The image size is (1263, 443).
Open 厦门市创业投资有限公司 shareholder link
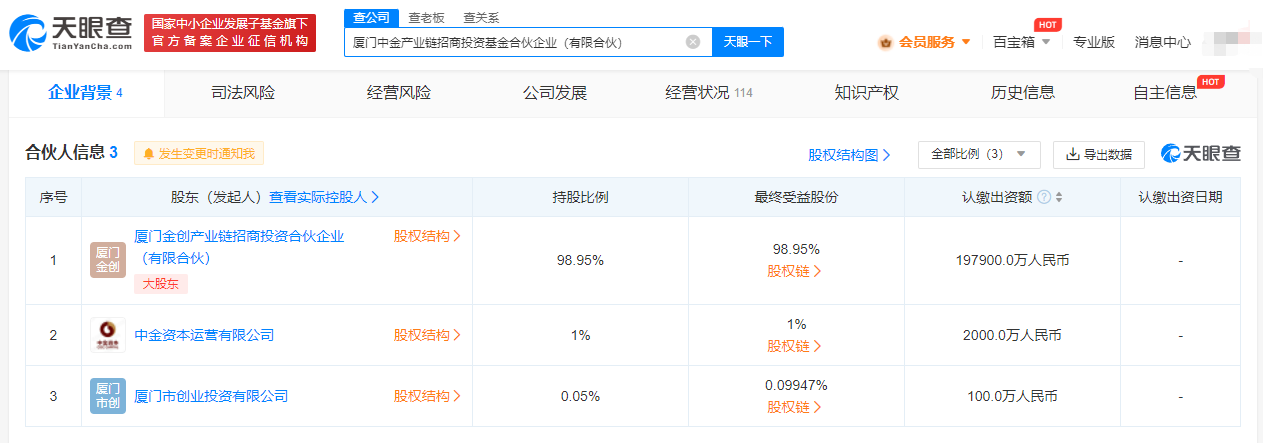(211, 396)
